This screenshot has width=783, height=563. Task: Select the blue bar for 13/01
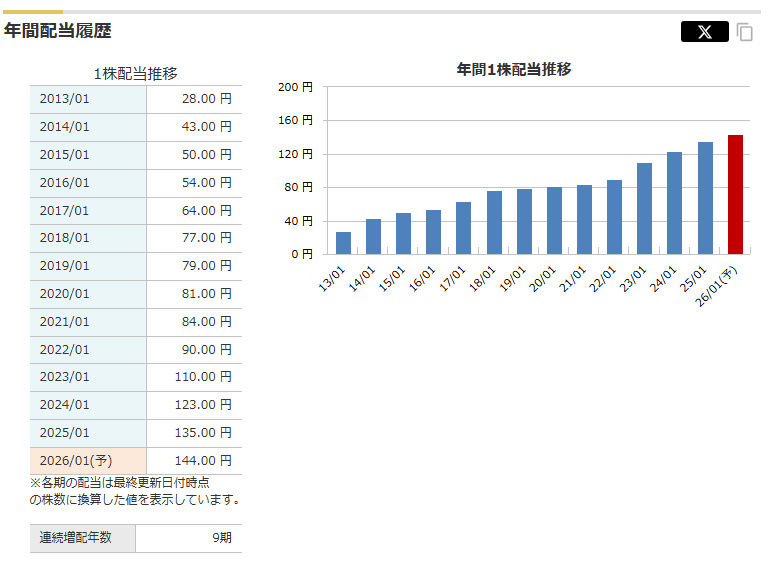point(343,243)
